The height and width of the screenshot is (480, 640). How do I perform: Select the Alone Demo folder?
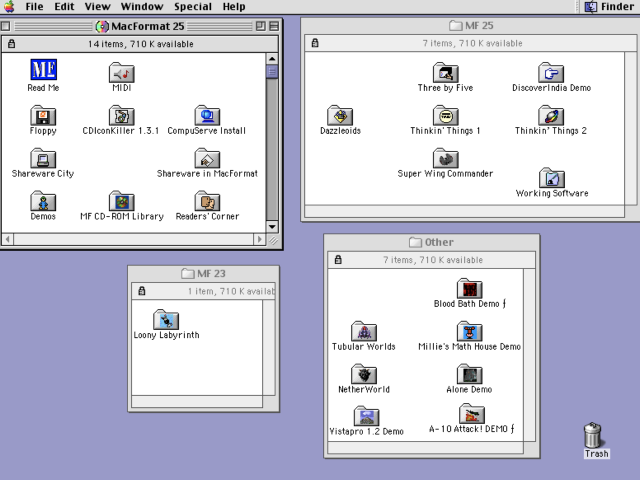click(469, 374)
